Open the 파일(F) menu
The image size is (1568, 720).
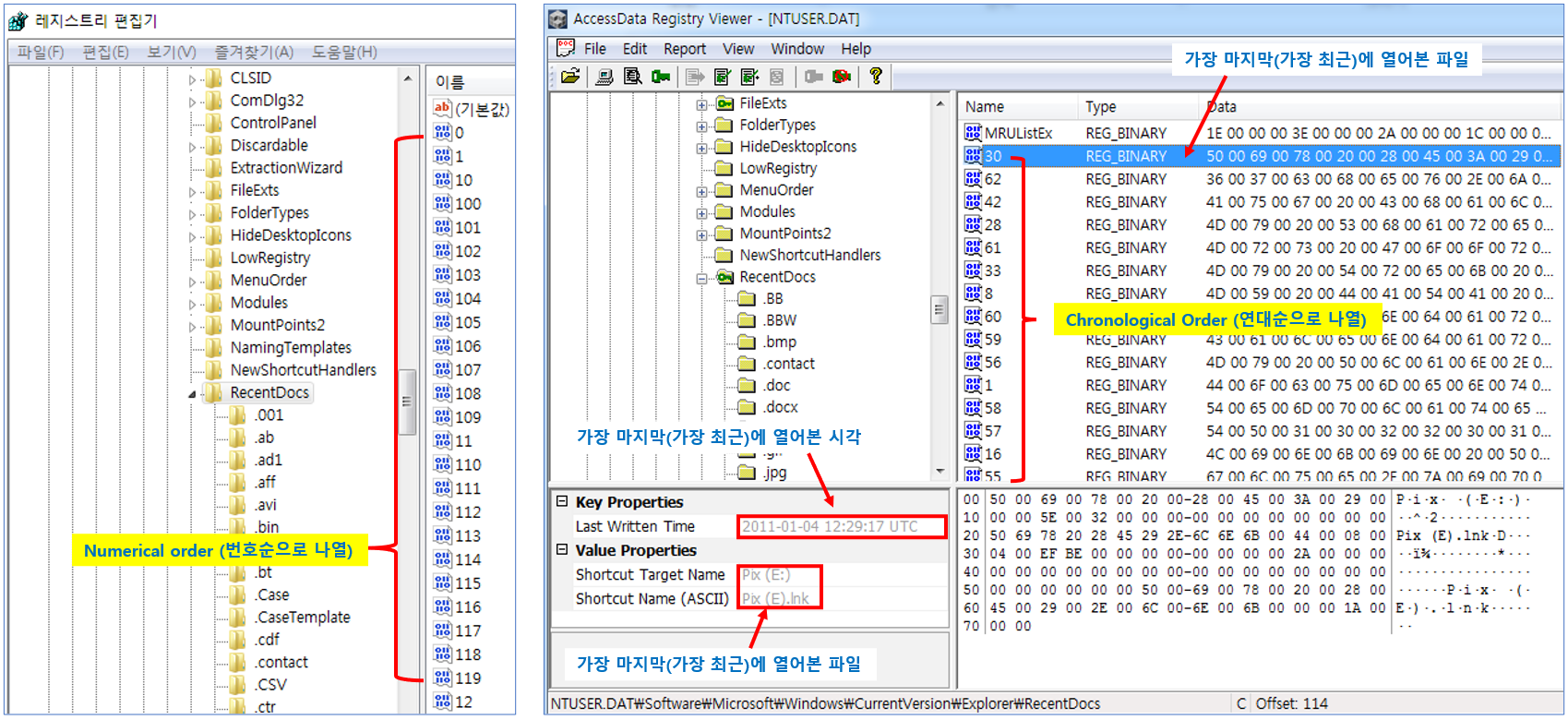pos(41,52)
